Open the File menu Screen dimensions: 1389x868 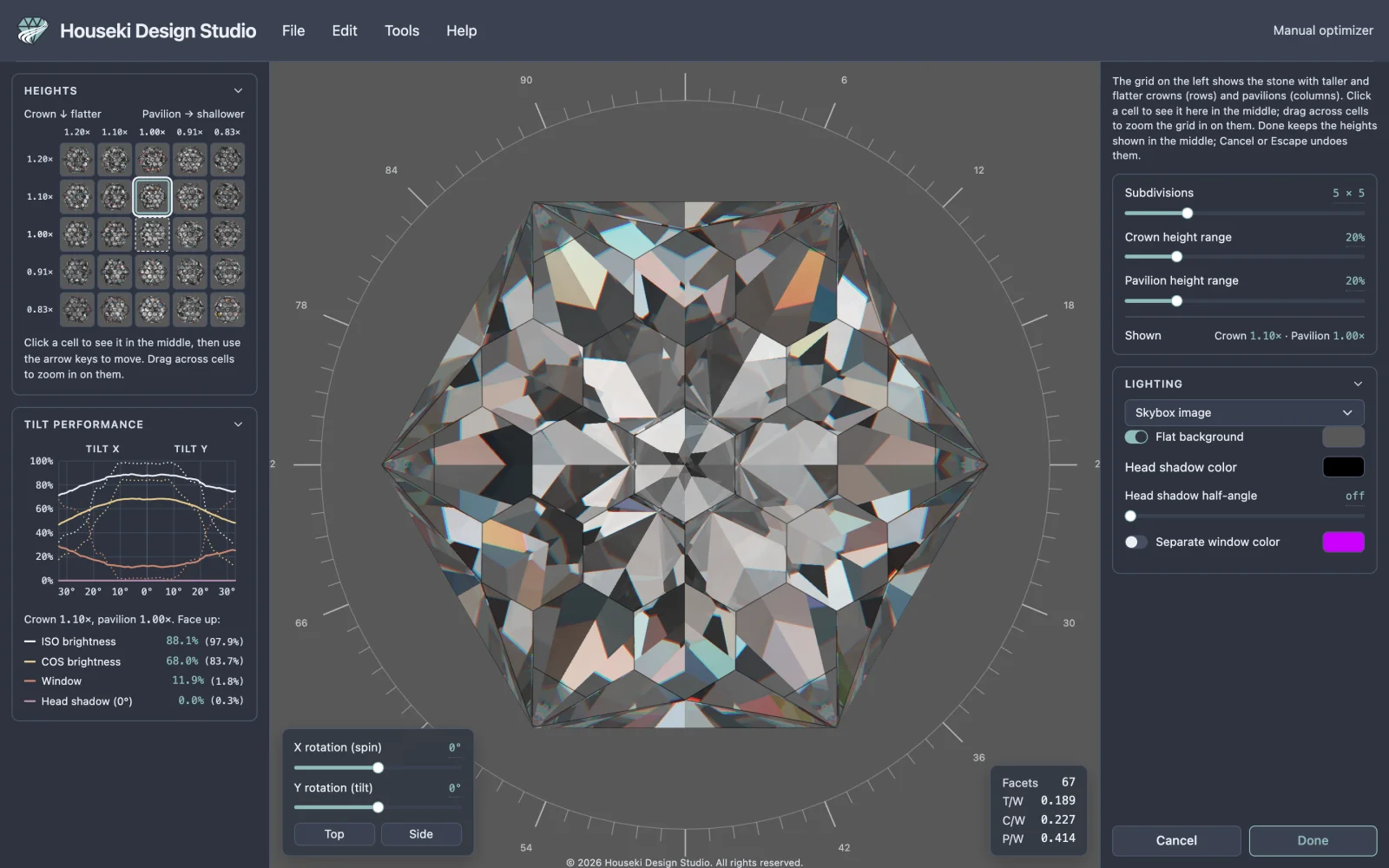293,30
